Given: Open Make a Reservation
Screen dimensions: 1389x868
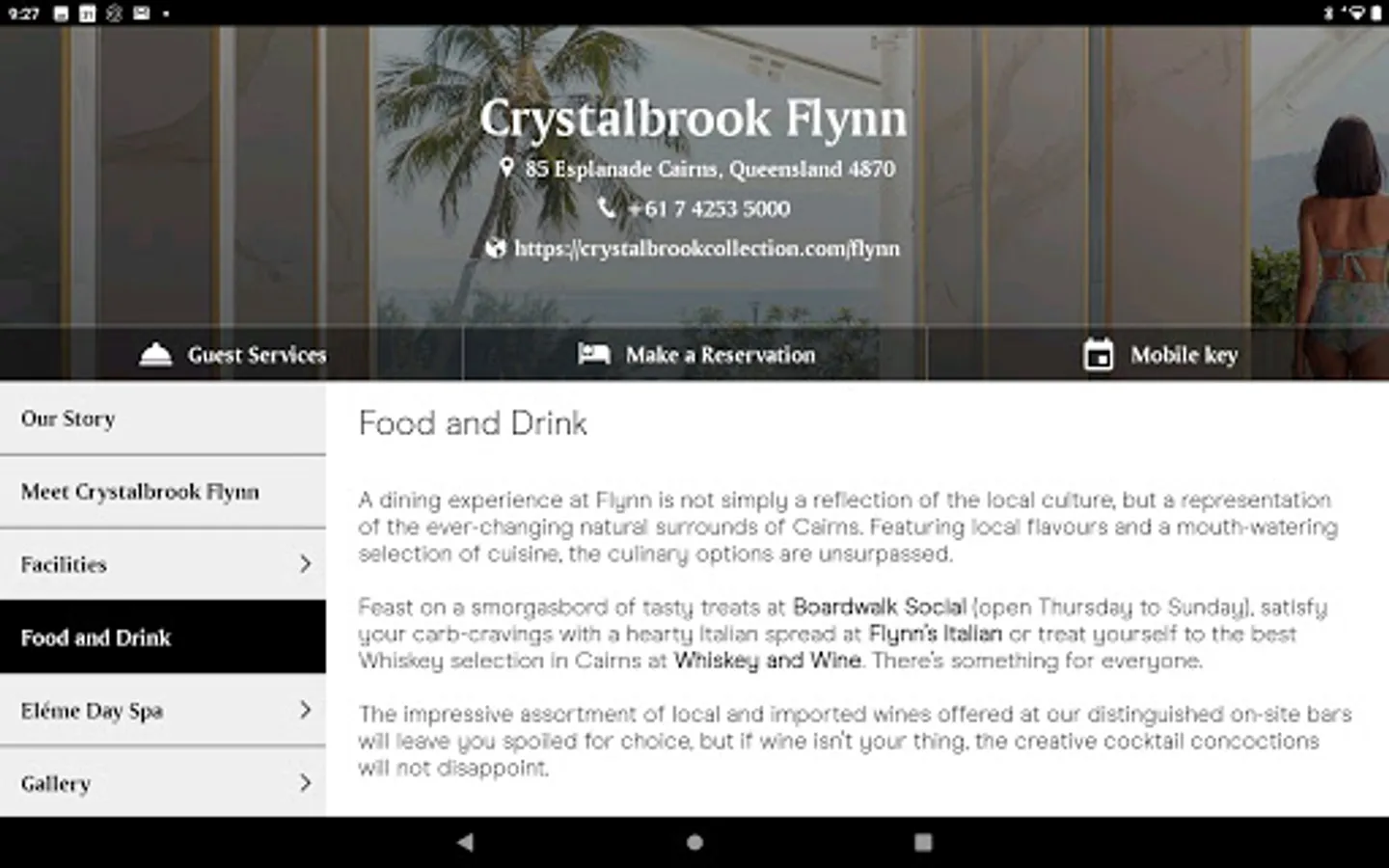Looking at the screenshot, I should pos(694,354).
